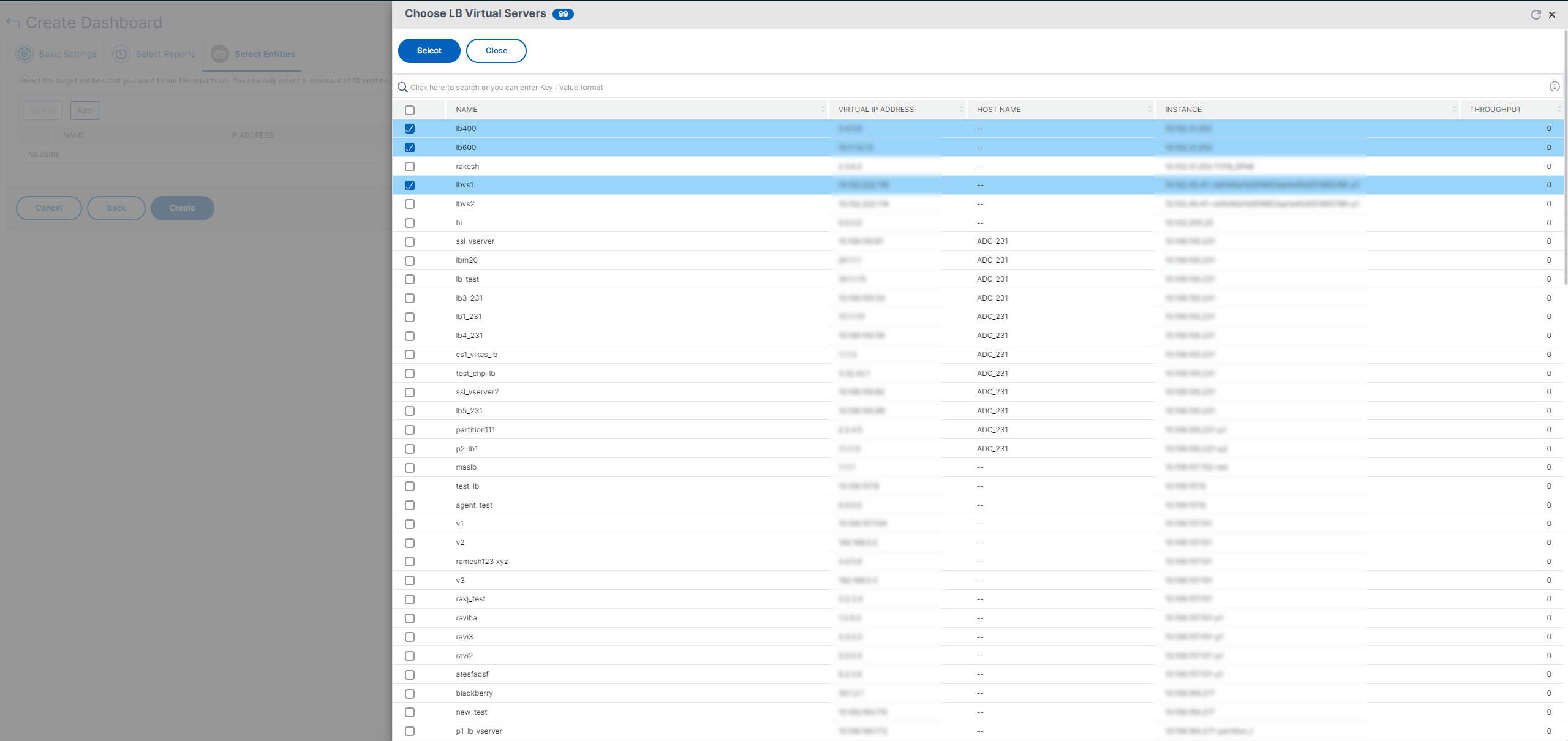This screenshot has width=1568, height=741.
Task: Check the ssl_vserver row checkbox
Action: pos(410,242)
